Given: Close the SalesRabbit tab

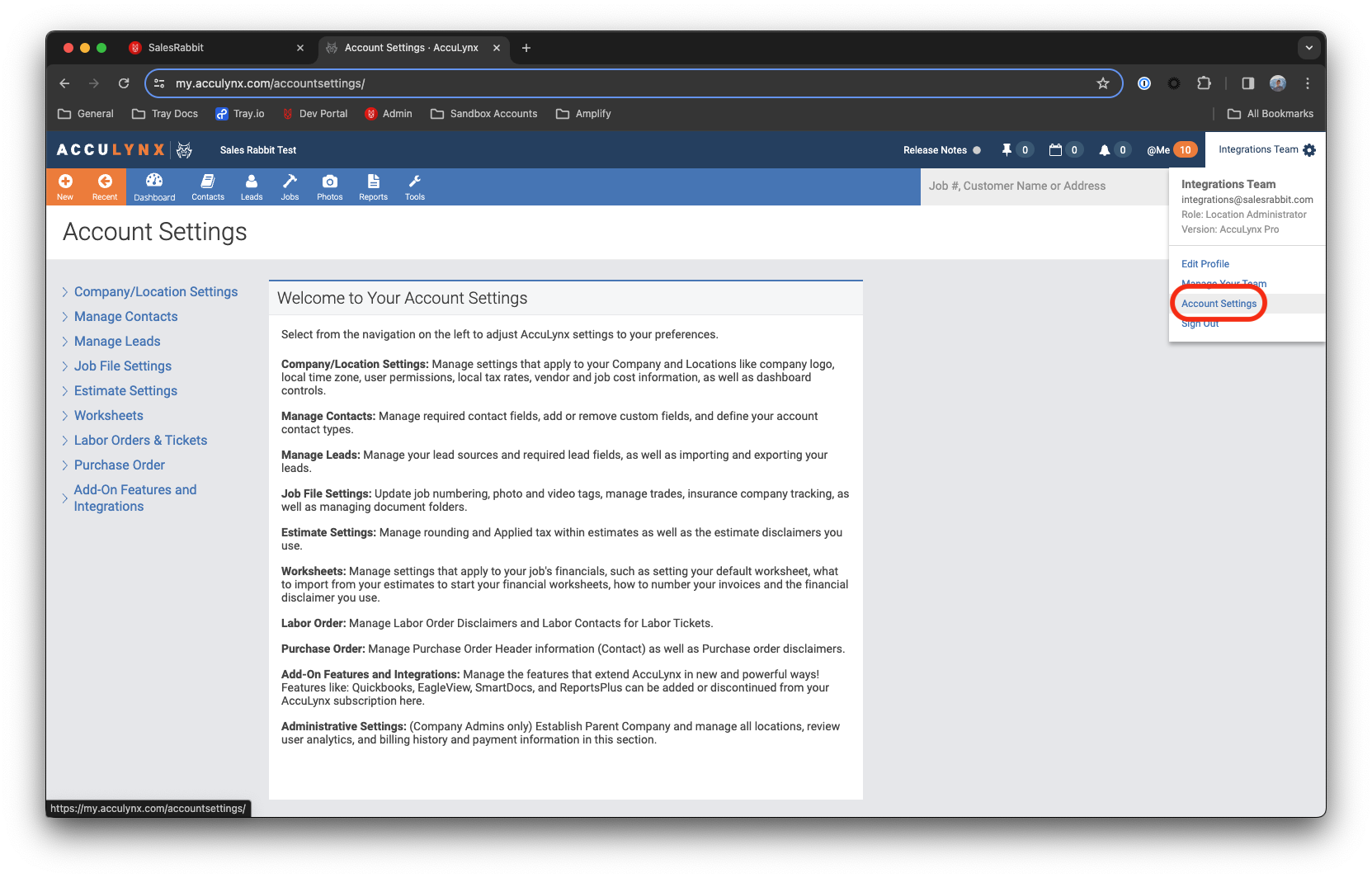Looking at the screenshot, I should pyautogui.click(x=300, y=48).
